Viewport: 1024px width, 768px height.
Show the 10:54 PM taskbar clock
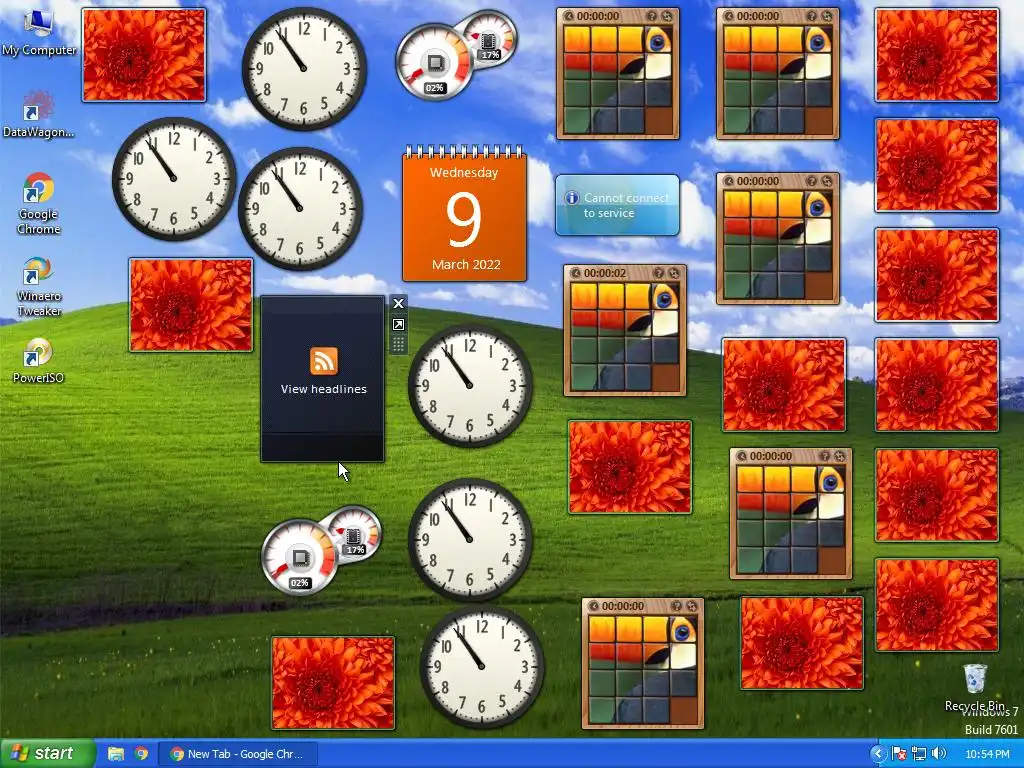point(987,754)
